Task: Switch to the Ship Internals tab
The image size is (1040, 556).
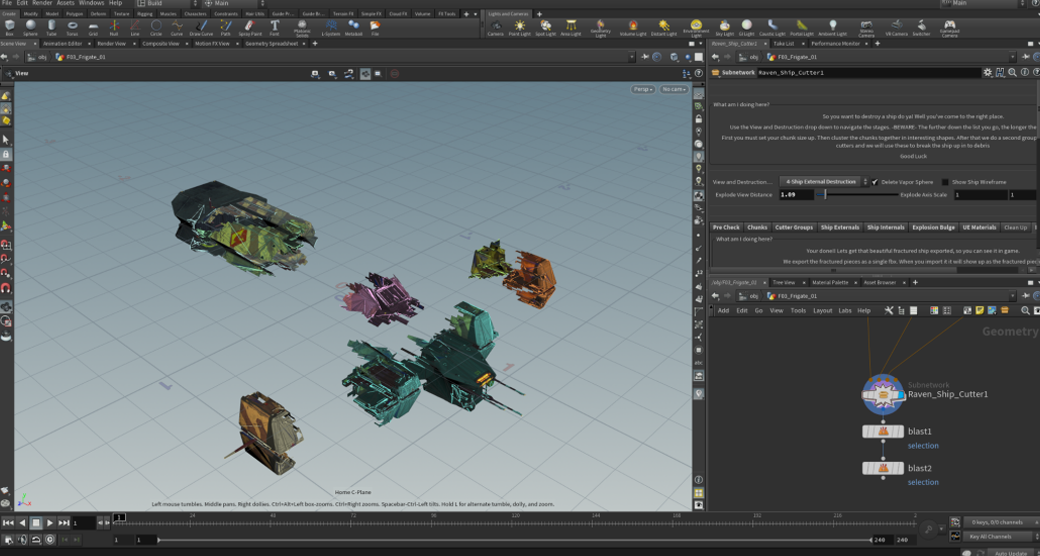Action: [x=885, y=227]
